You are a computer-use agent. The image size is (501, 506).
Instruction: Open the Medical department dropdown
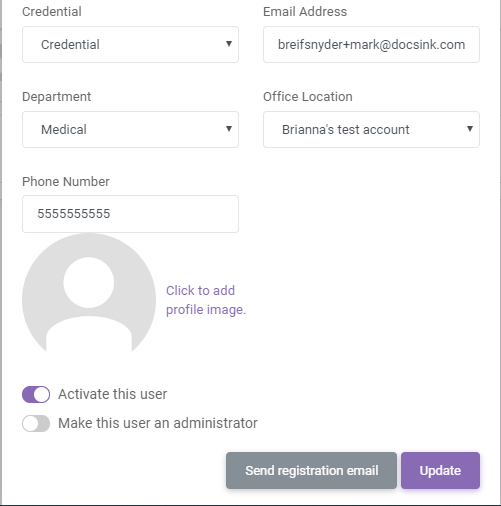[130, 129]
